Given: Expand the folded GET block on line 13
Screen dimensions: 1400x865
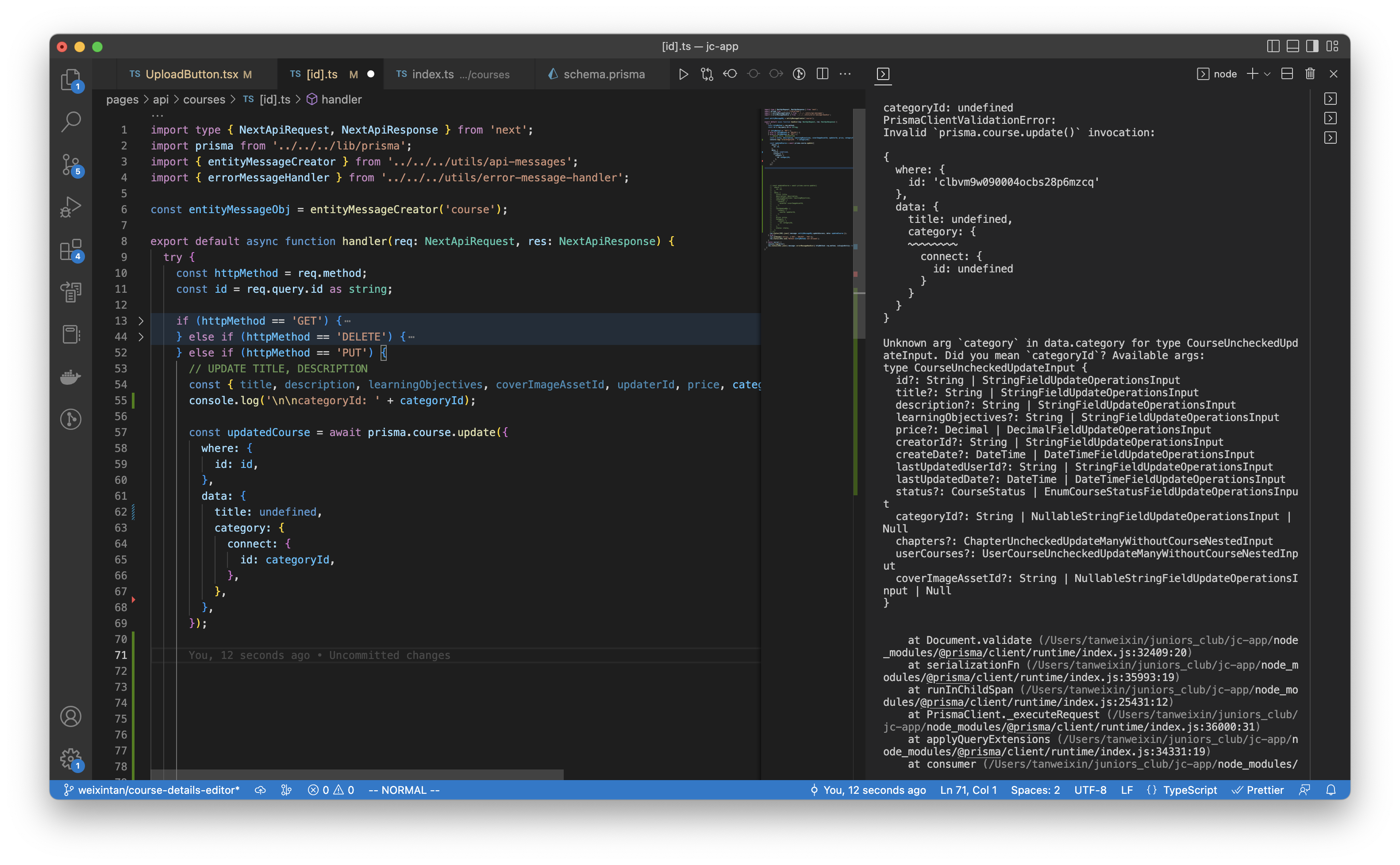Looking at the screenshot, I should pyautogui.click(x=141, y=321).
